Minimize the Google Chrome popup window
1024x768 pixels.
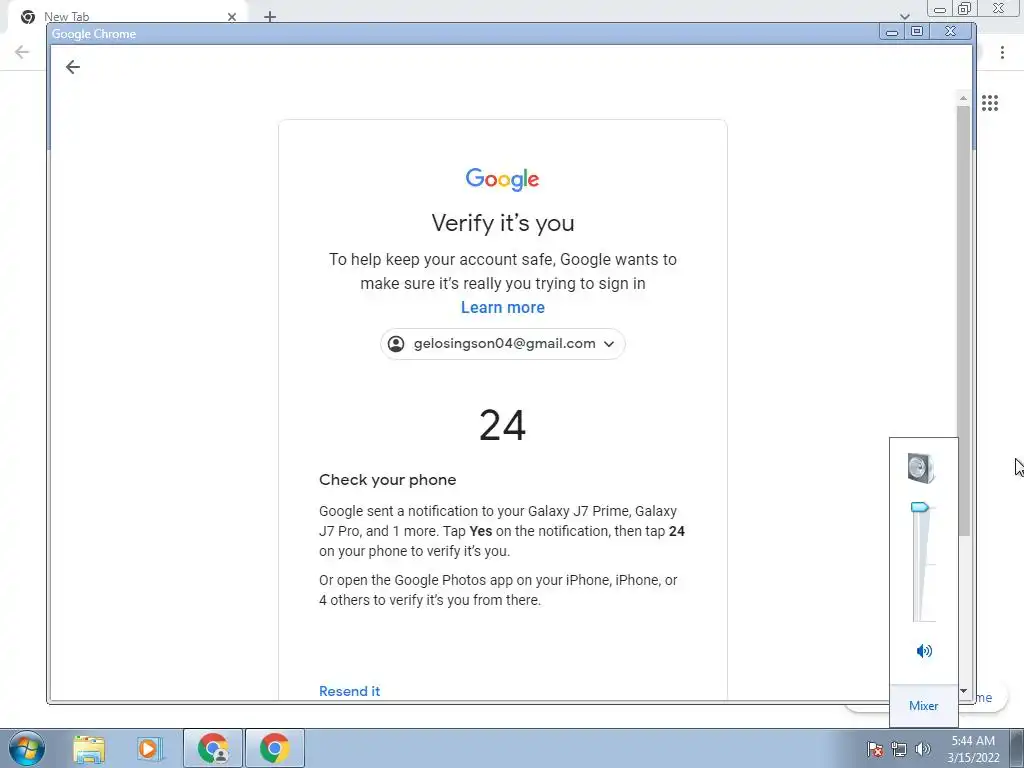(891, 31)
